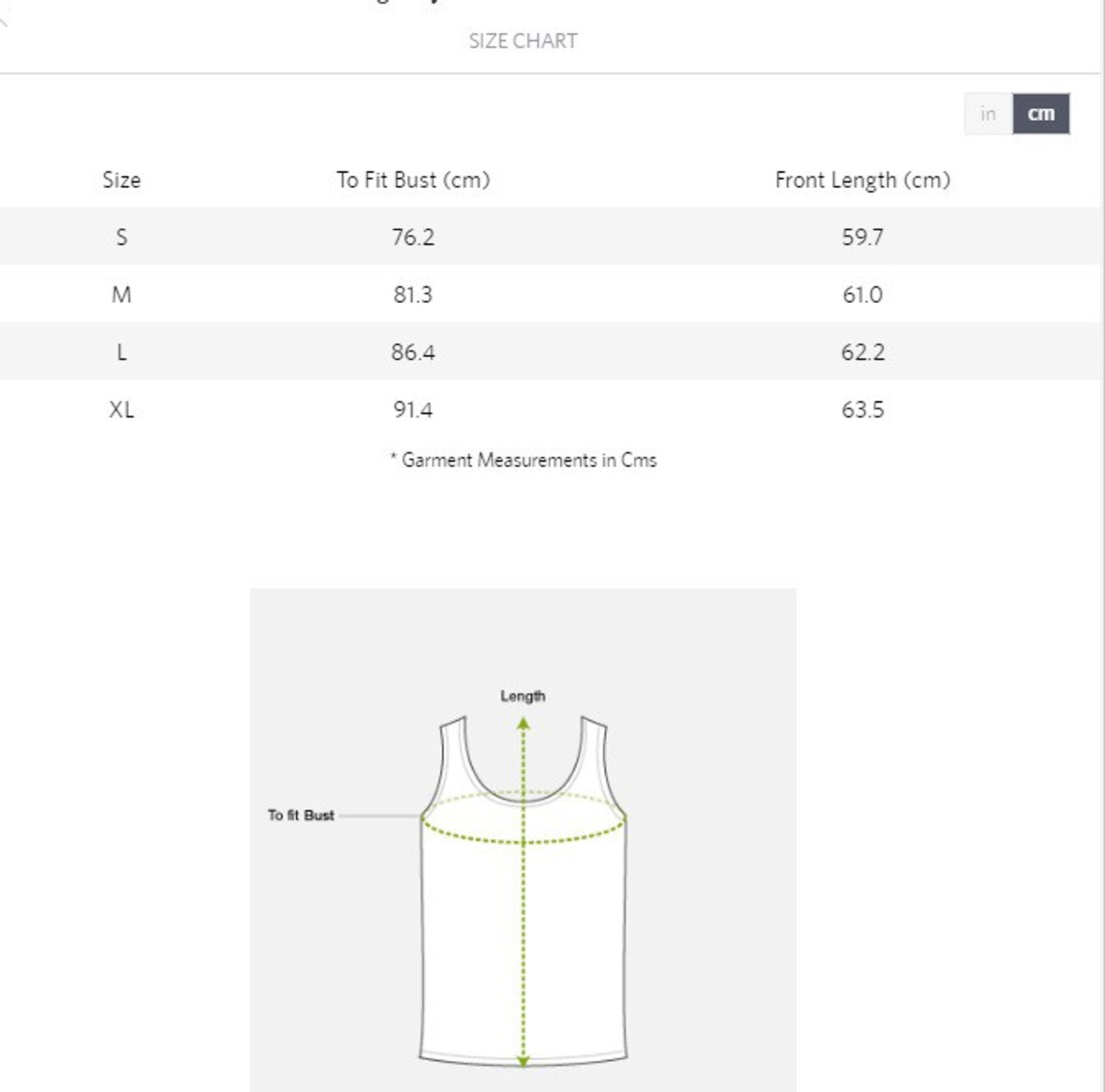
Task: Switch units to inches with 'in' toggle
Action: (x=988, y=113)
